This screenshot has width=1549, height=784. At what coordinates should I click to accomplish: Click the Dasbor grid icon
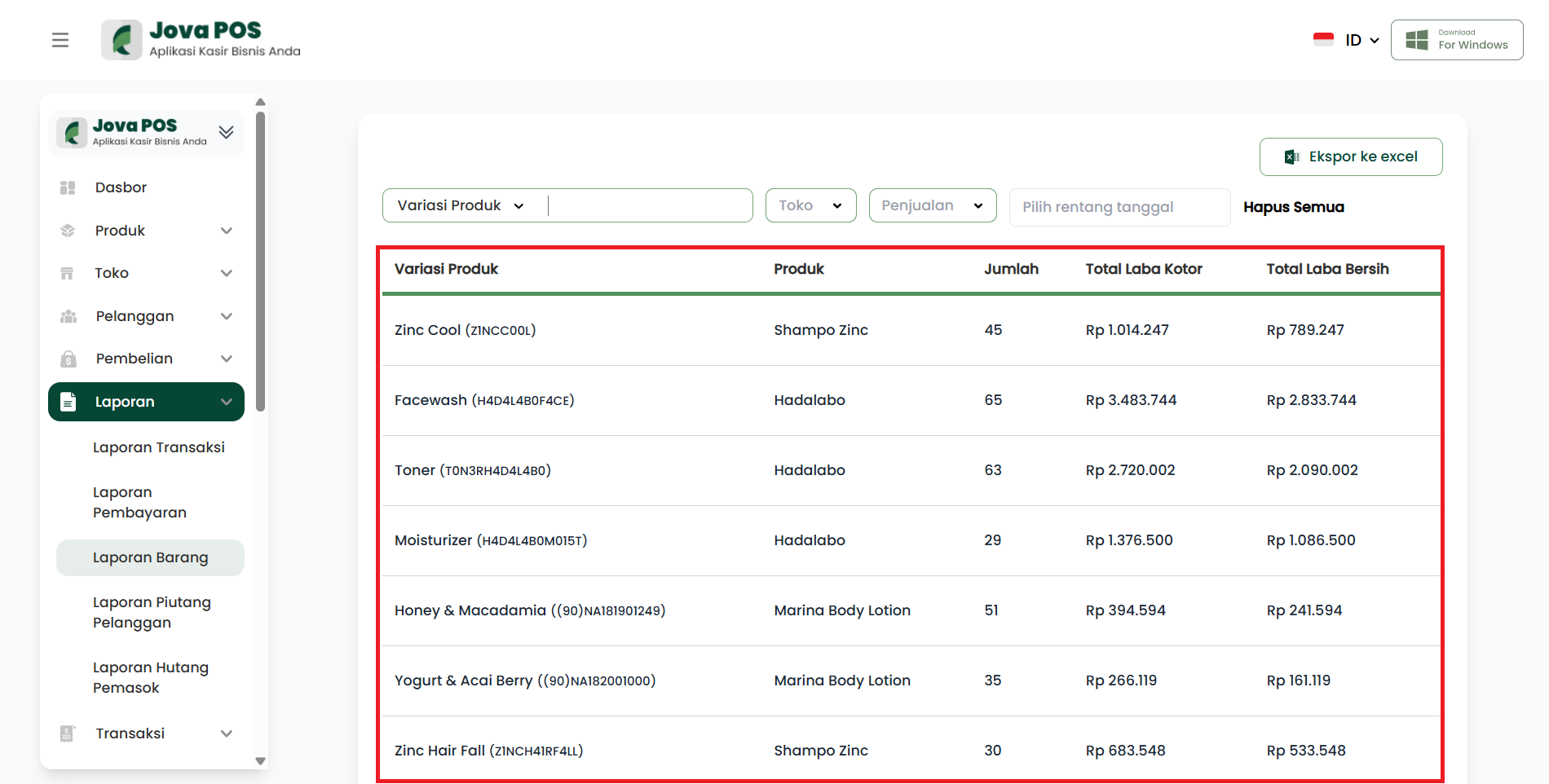coord(68,187)
